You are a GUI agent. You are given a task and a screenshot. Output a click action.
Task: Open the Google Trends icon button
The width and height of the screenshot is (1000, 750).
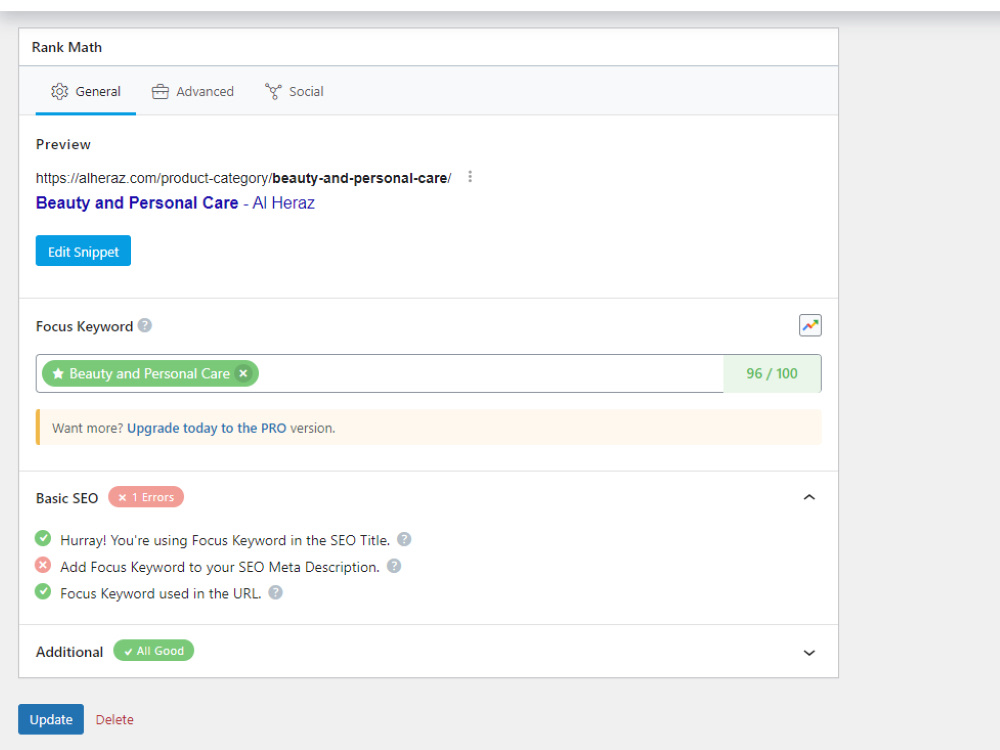tap(810, 325)
